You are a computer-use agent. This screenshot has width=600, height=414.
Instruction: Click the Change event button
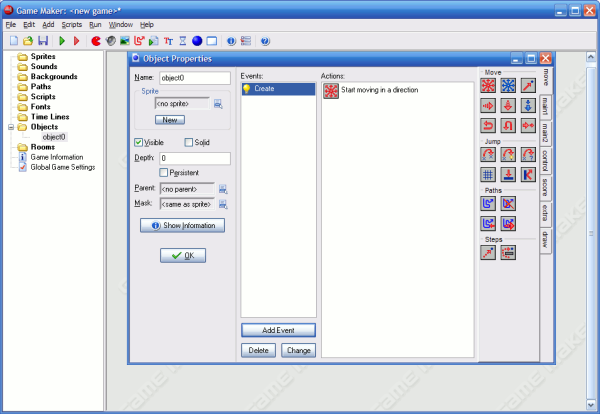click(298, 350)
